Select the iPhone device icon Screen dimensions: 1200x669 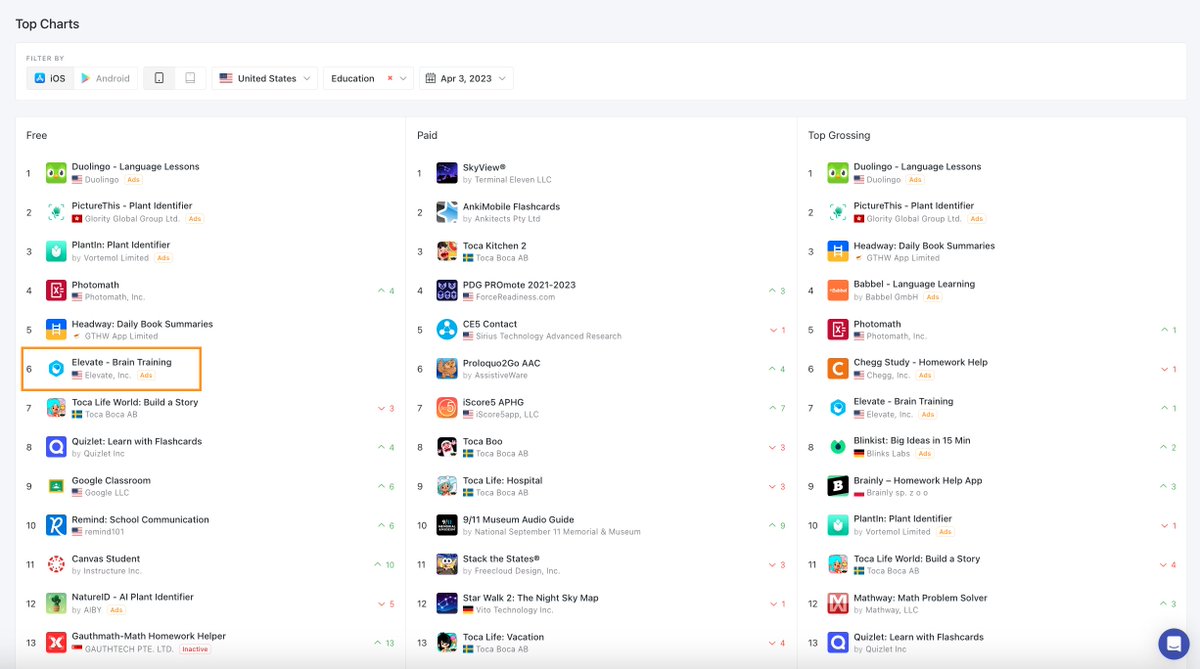point(159,78)
